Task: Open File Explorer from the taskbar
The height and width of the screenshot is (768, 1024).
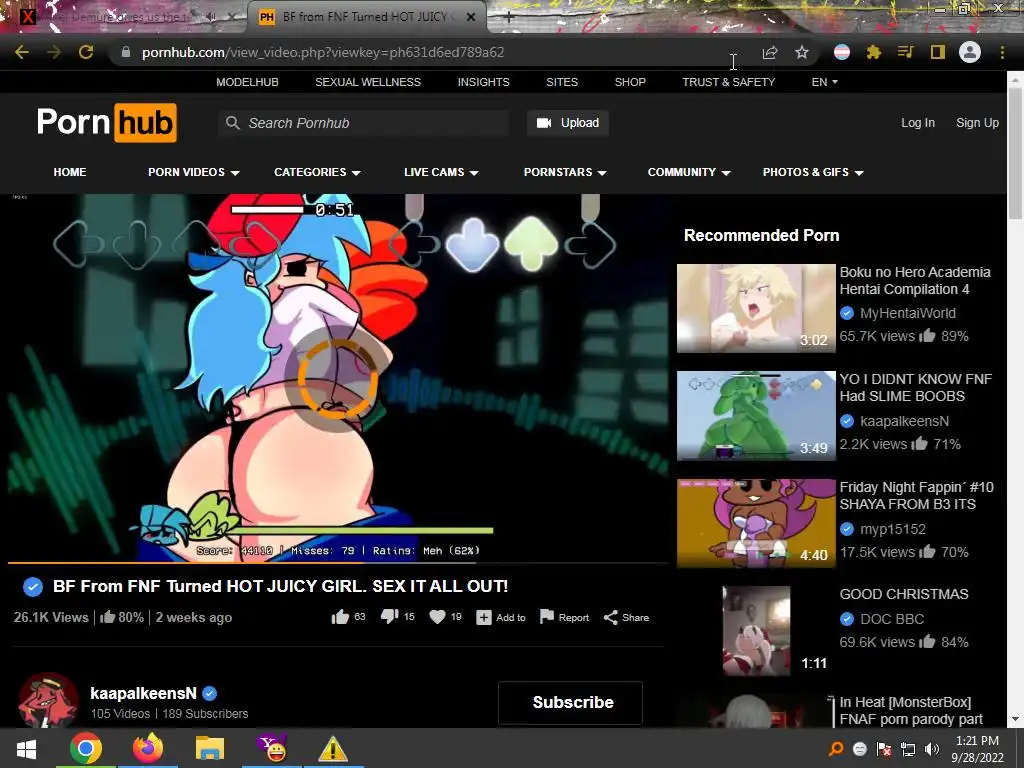Action: (x=210, y=749)
